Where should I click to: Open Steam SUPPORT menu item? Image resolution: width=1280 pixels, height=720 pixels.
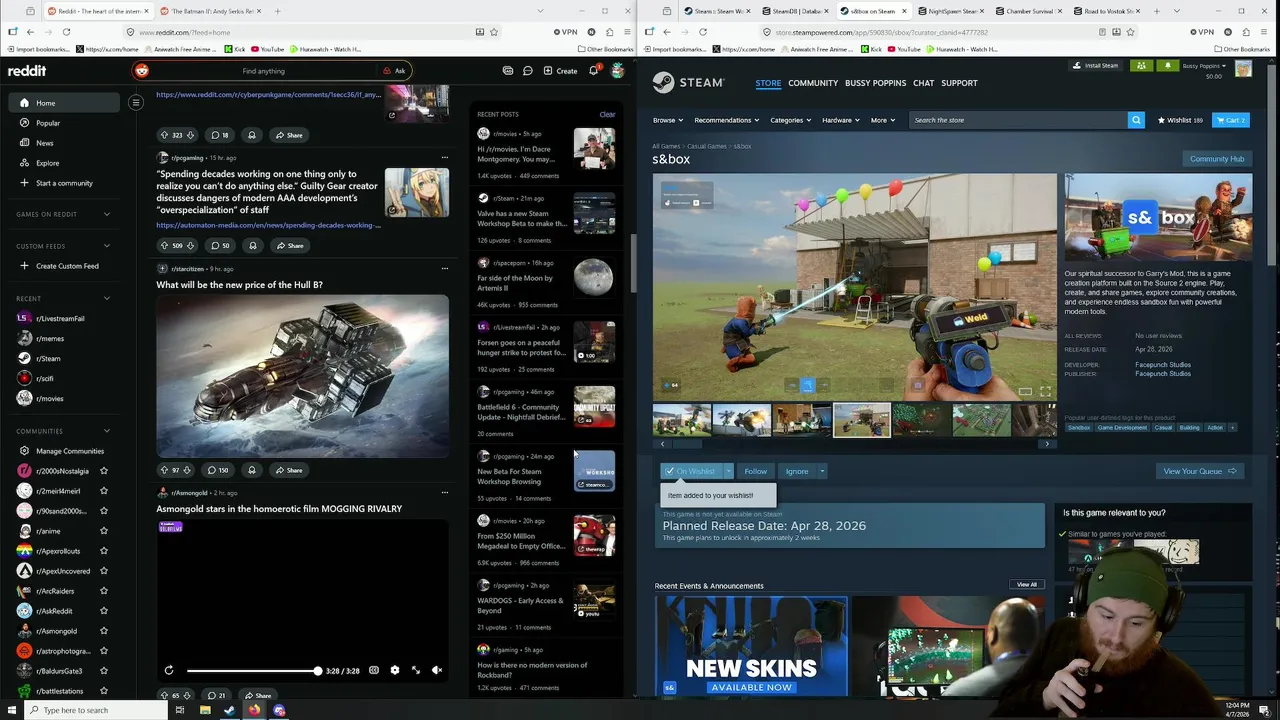(x=959, y=83)
